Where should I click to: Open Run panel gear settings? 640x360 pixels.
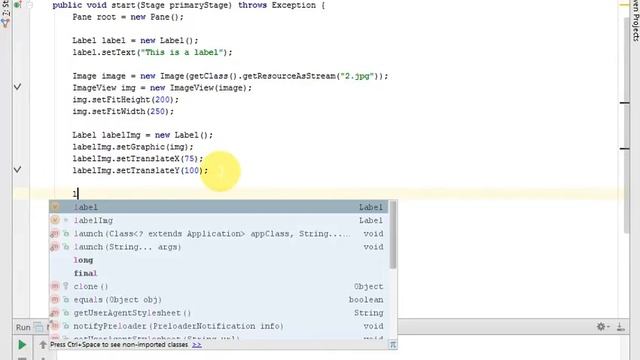click(x=602, y=327)
